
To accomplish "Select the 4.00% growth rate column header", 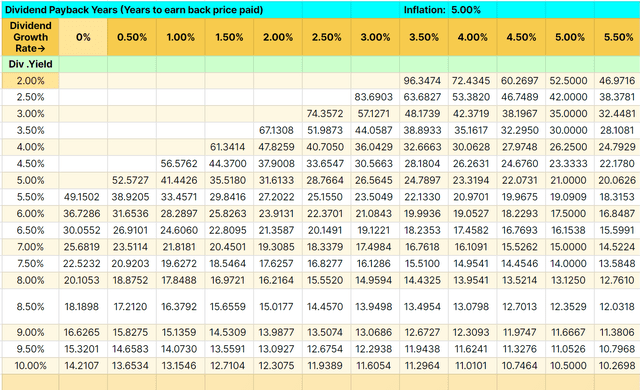I will click(473, 37).
